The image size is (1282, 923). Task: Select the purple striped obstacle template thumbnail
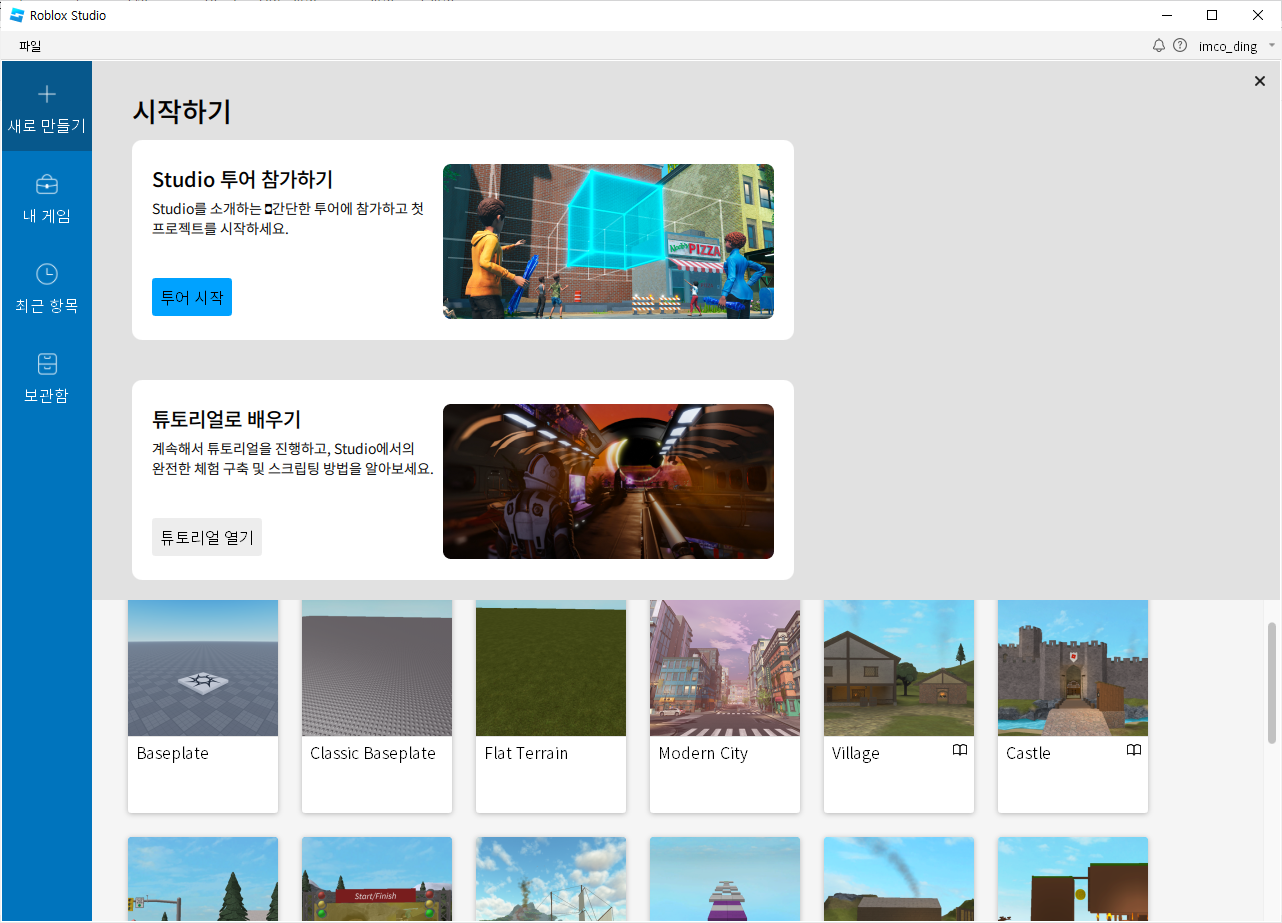[725, 880]
